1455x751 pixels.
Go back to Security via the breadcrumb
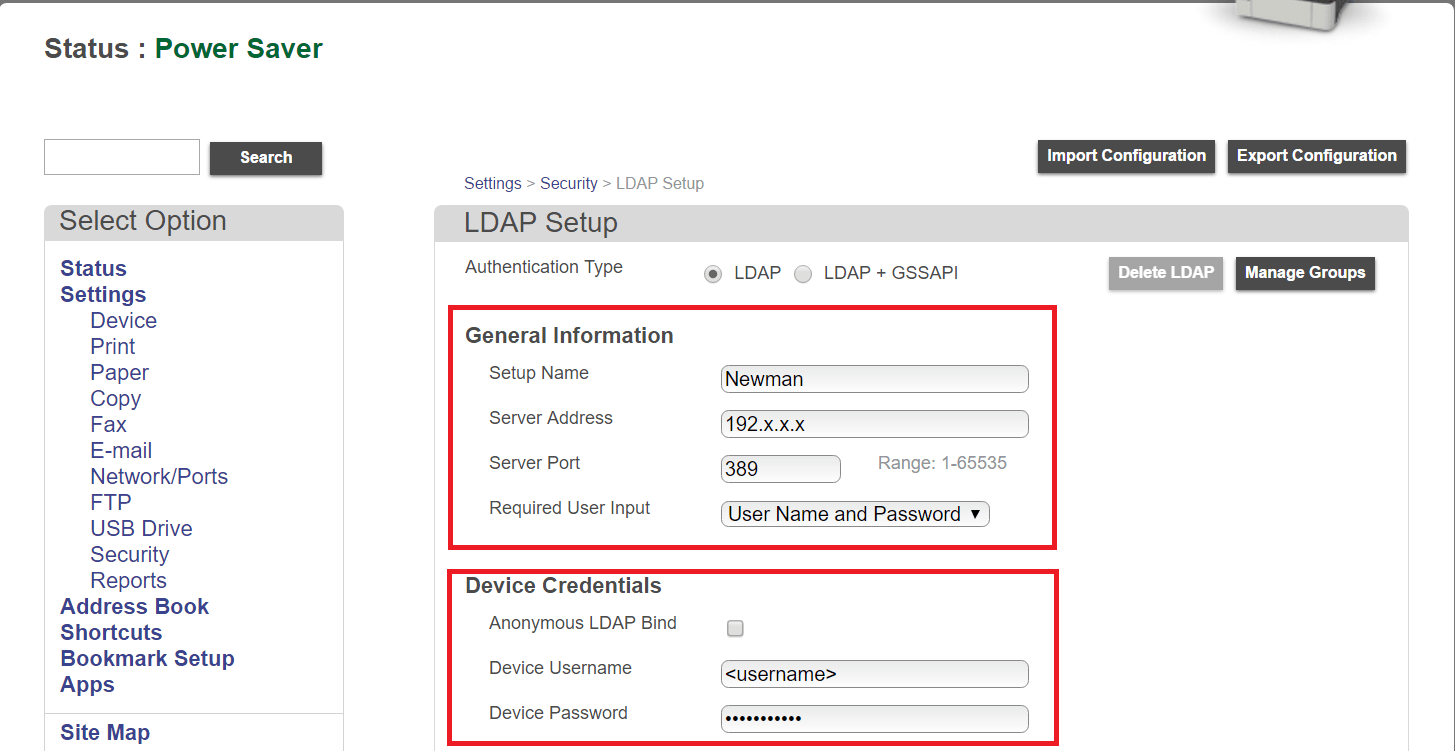pos(568,183)
